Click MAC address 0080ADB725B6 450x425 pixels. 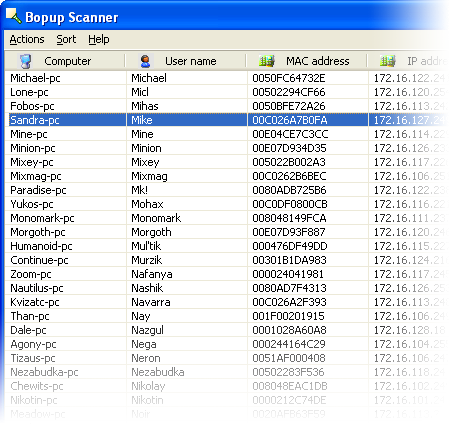289,190
